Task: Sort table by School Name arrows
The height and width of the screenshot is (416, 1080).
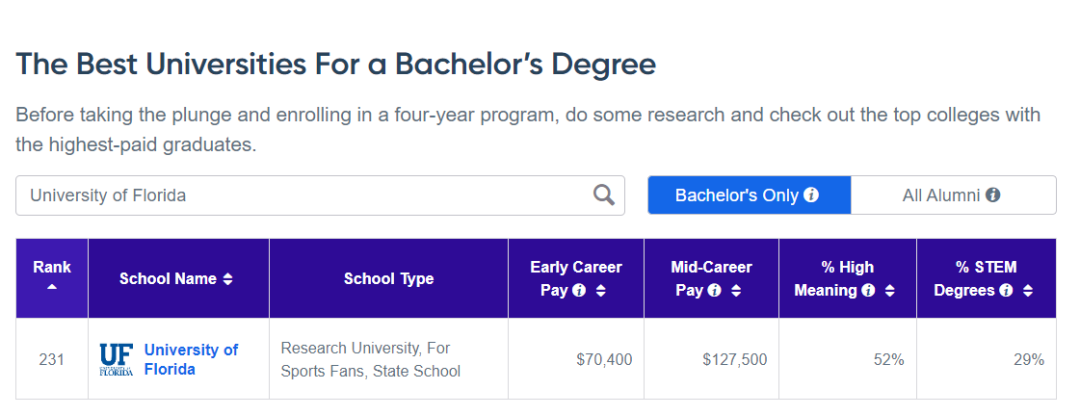Action: pos(227,279)
